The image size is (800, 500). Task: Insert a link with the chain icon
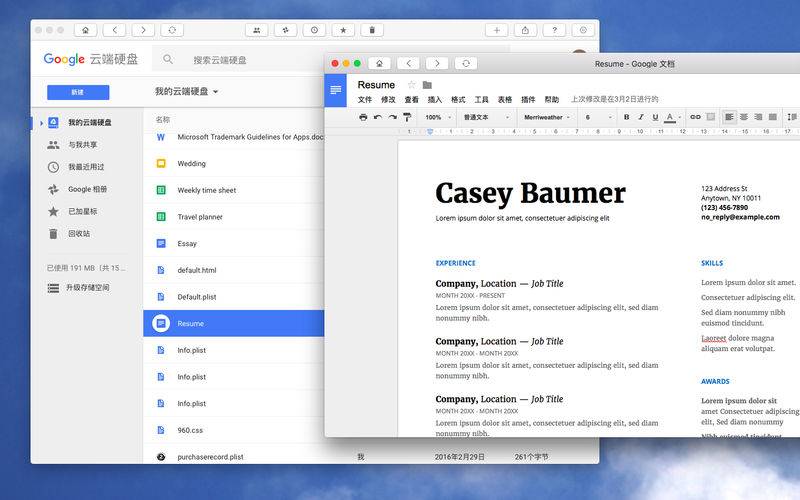695,117
